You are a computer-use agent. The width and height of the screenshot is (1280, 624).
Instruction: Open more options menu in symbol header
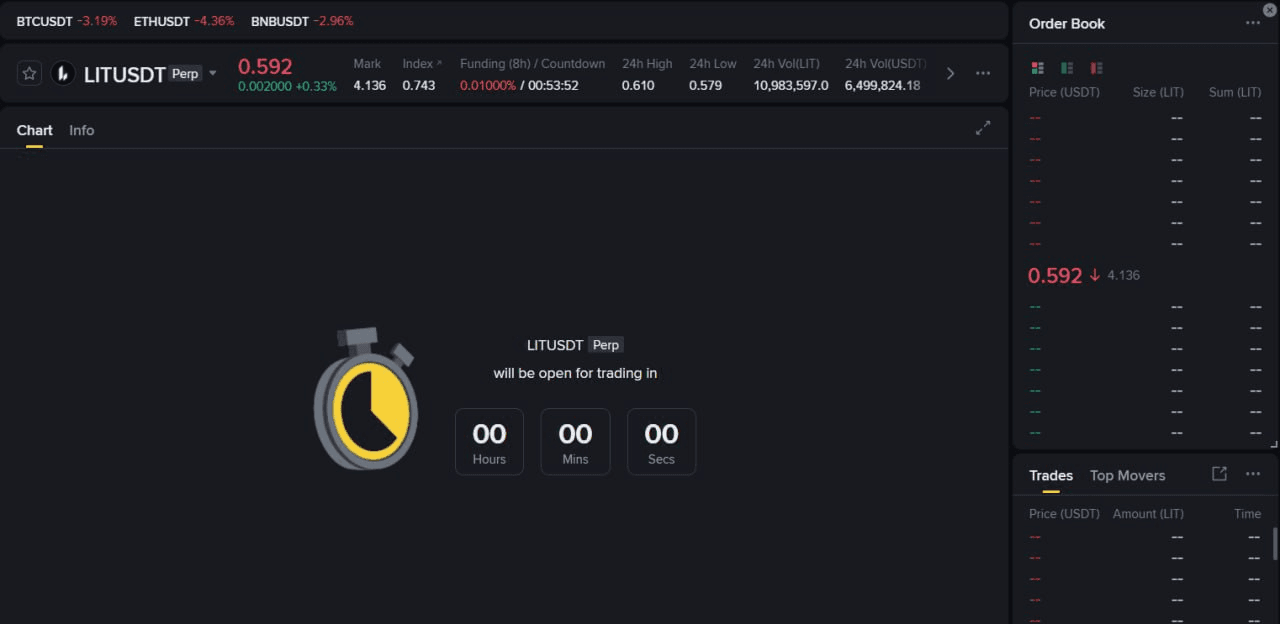click(983, 73)
